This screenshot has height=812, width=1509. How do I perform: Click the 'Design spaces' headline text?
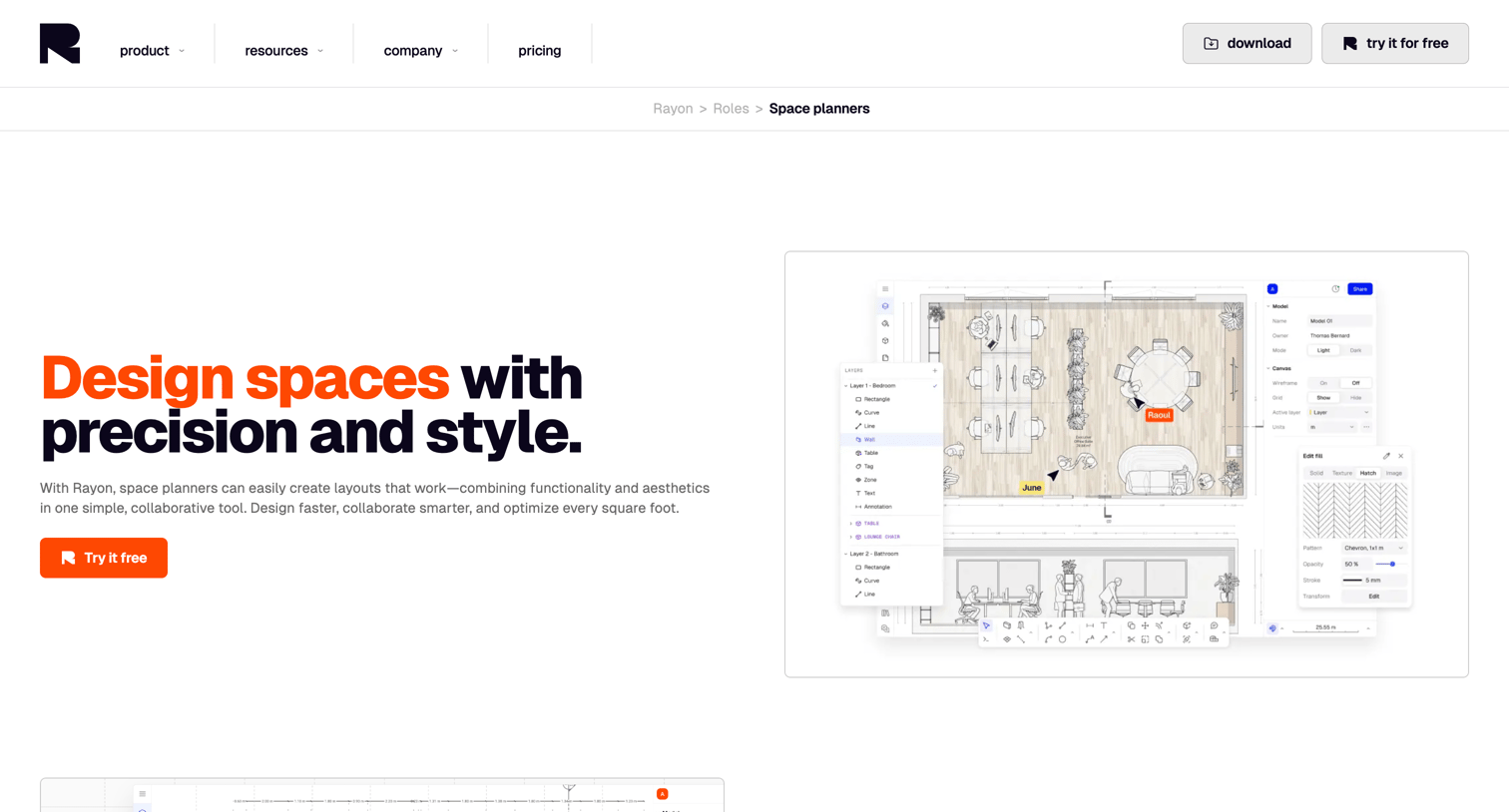246,378
